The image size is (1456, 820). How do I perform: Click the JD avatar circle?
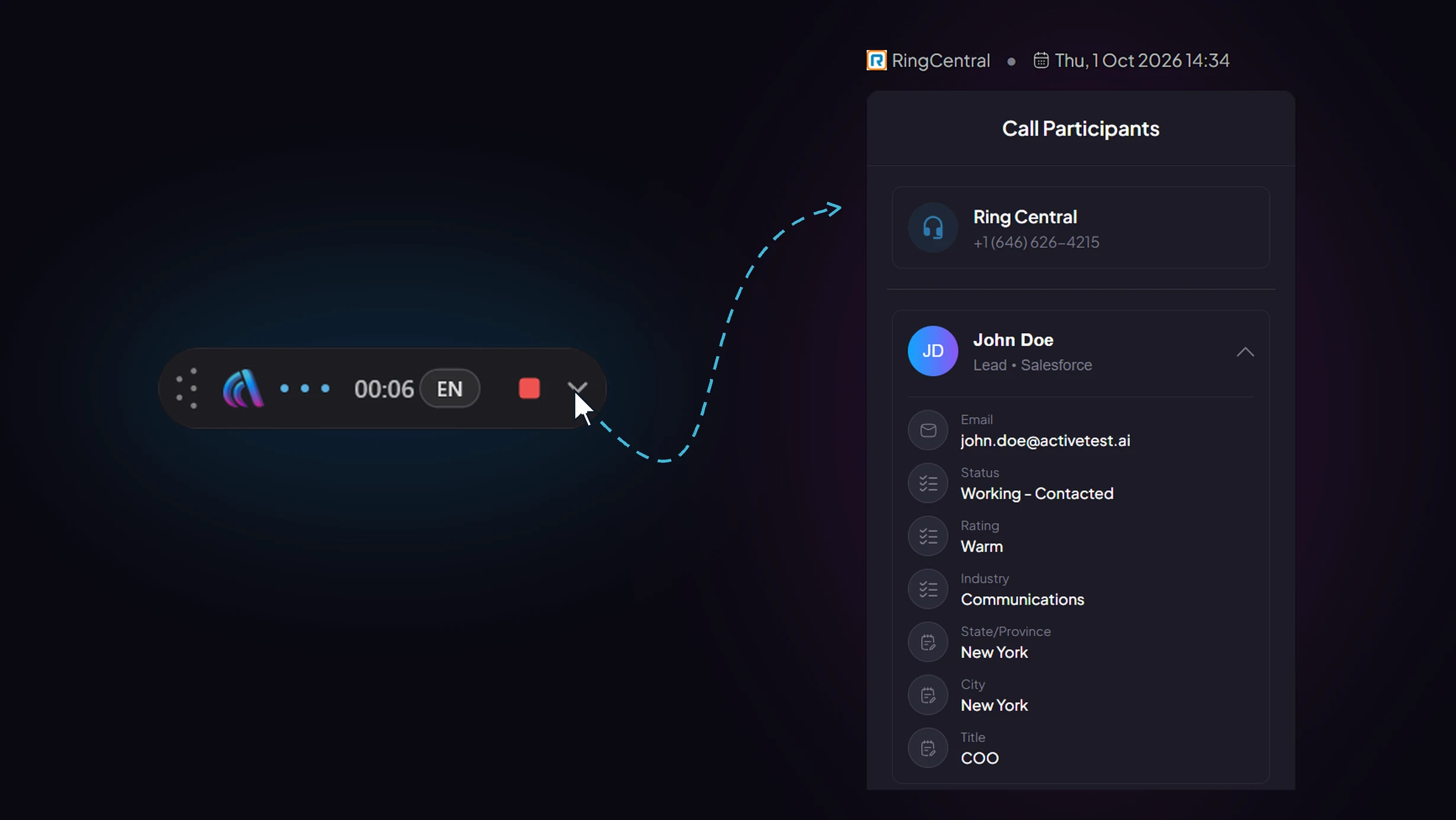click(x=933, y=351)
